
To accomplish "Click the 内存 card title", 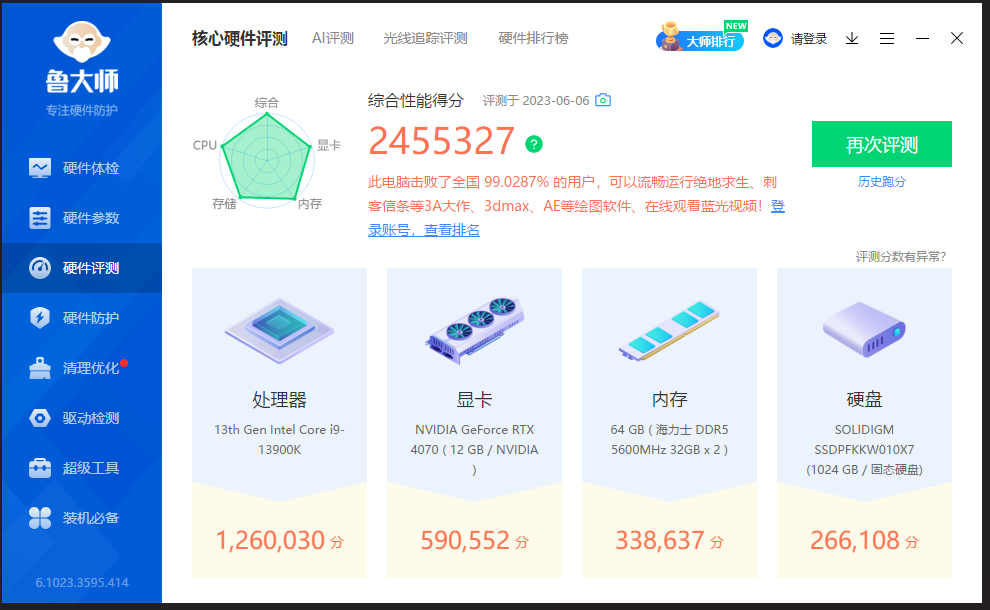I will (x=669, y=399).
